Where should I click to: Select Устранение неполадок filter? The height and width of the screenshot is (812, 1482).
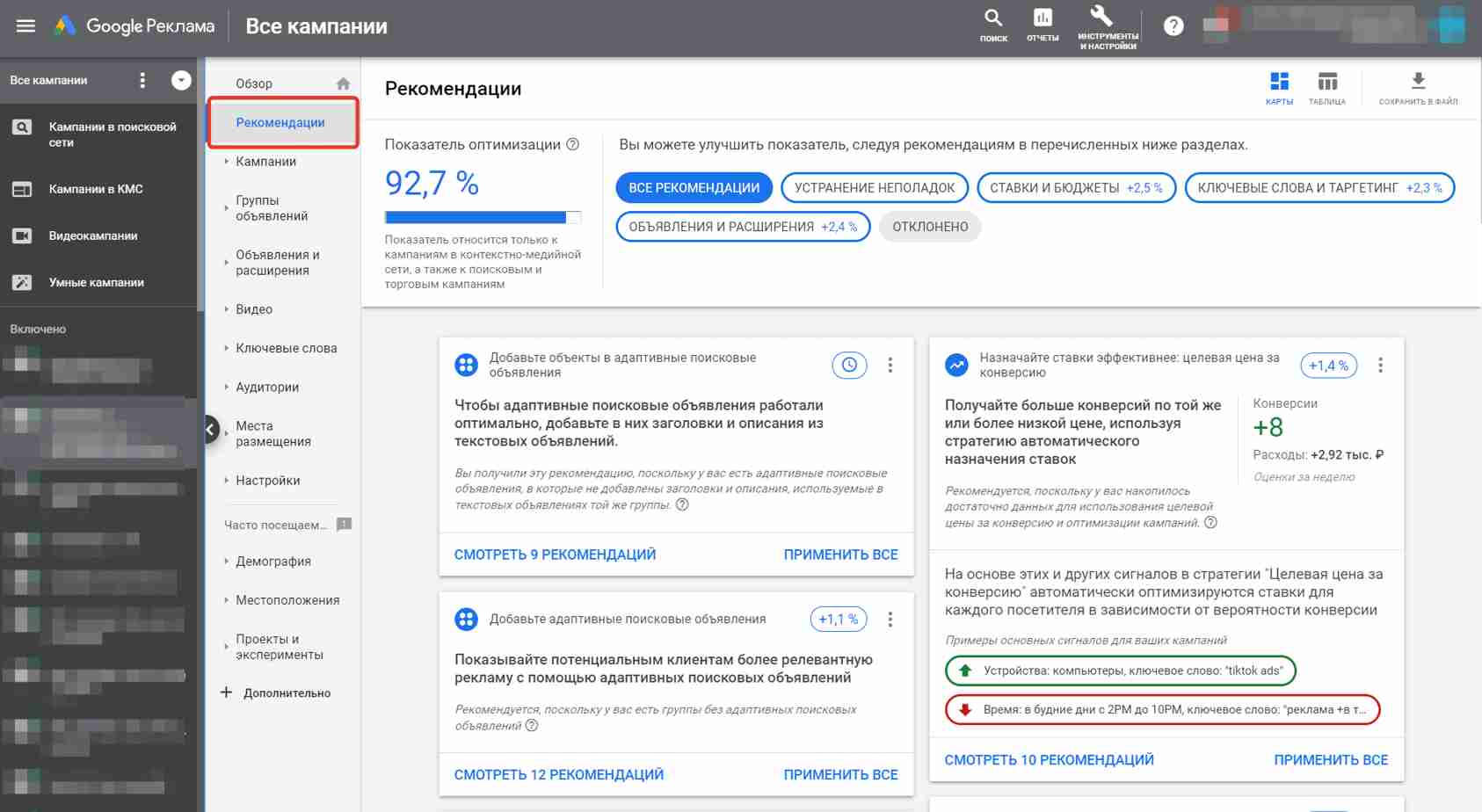click(x=875, y=188)
